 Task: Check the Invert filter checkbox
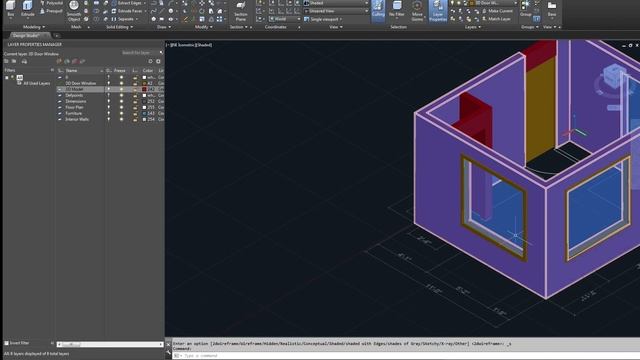point(6,343)
